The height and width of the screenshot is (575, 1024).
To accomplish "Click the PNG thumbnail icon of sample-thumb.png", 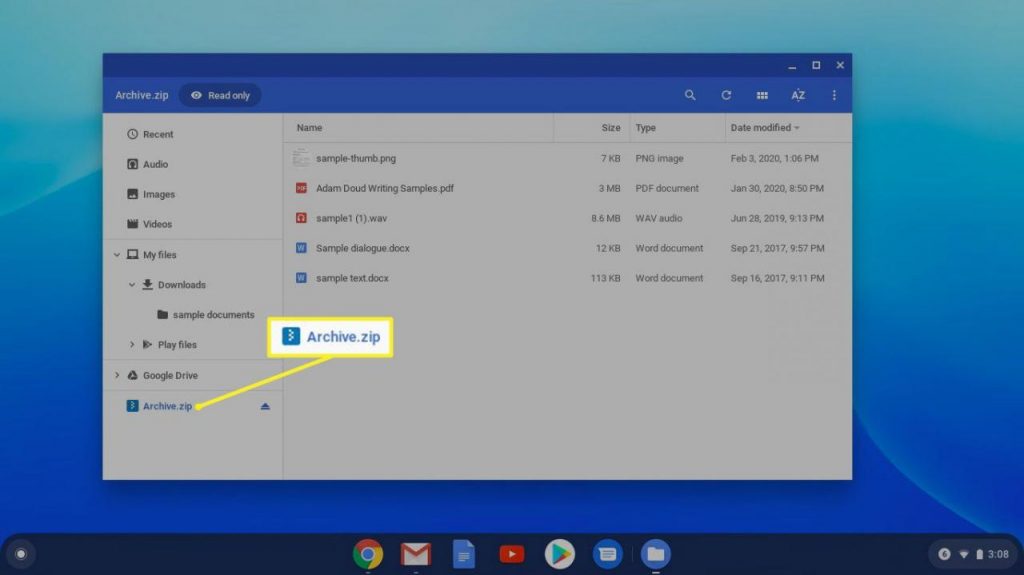I will [301, 157].
